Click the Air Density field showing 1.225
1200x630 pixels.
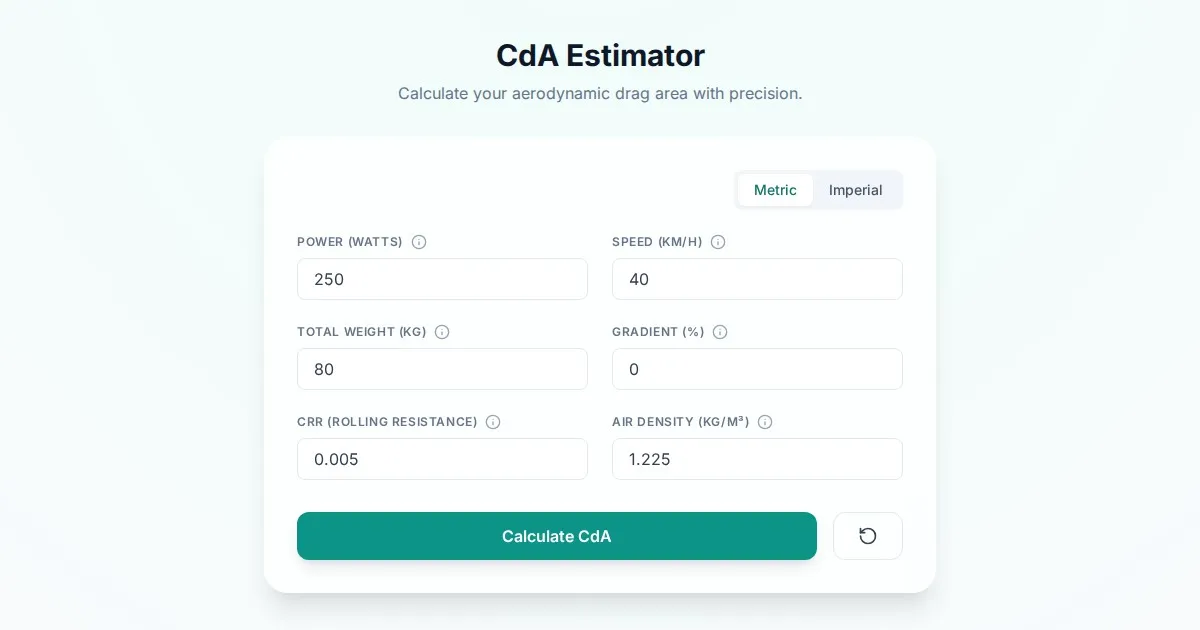pos(757,459)
